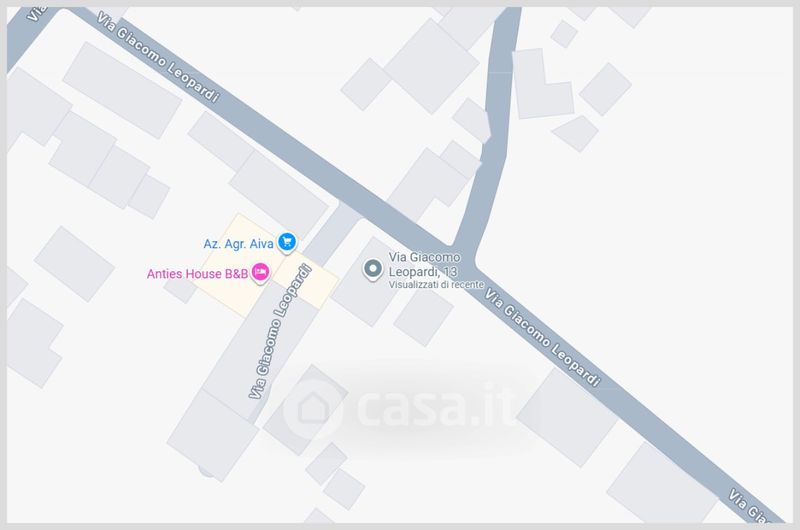Image resolution: width=800 pixels, height=530 pixels.
Task: Open the Az. Agr. Aiva label
Action: [x=238, y=244]
